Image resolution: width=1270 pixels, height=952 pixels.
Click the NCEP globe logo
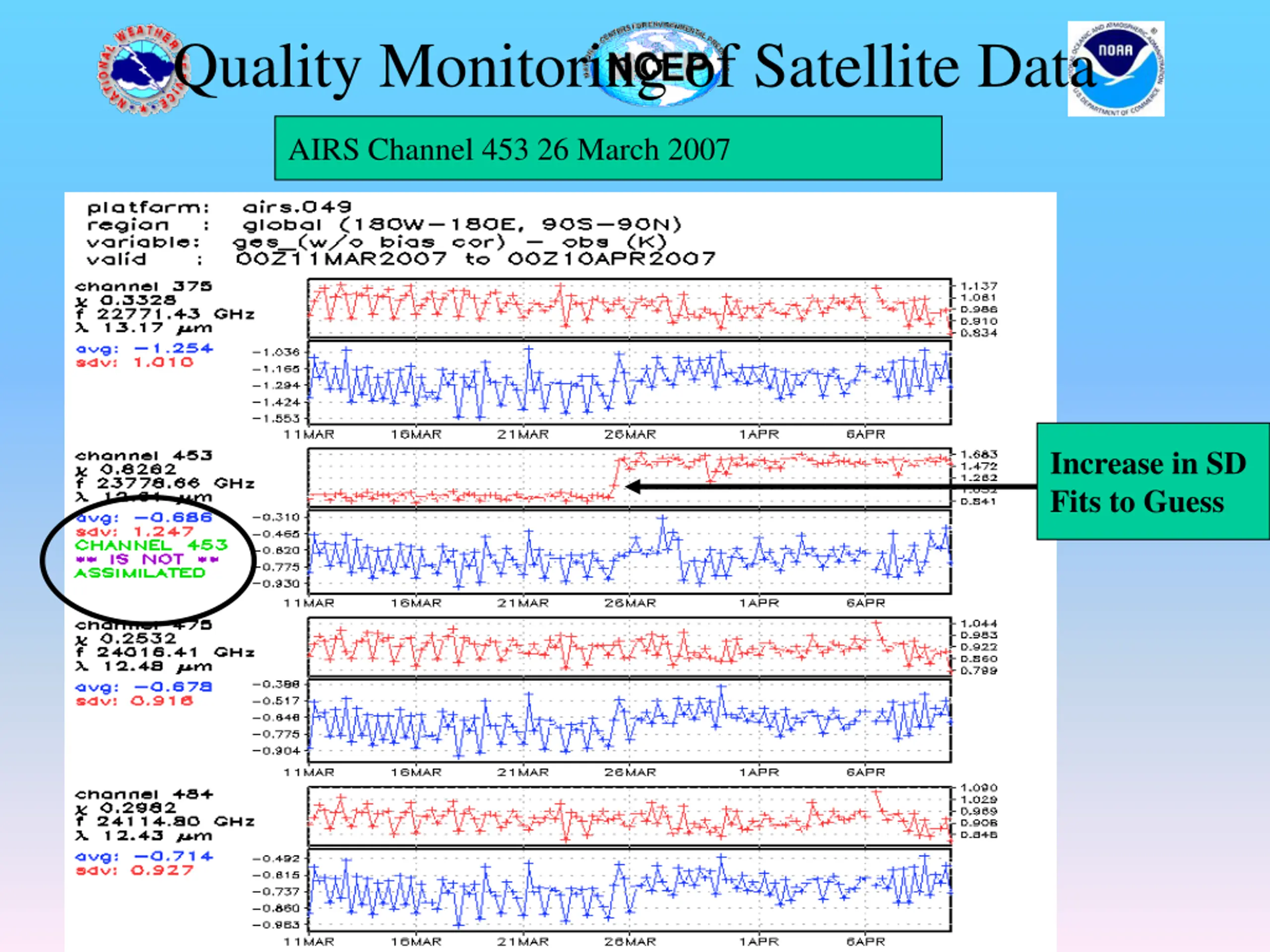(x=657, y=64)
